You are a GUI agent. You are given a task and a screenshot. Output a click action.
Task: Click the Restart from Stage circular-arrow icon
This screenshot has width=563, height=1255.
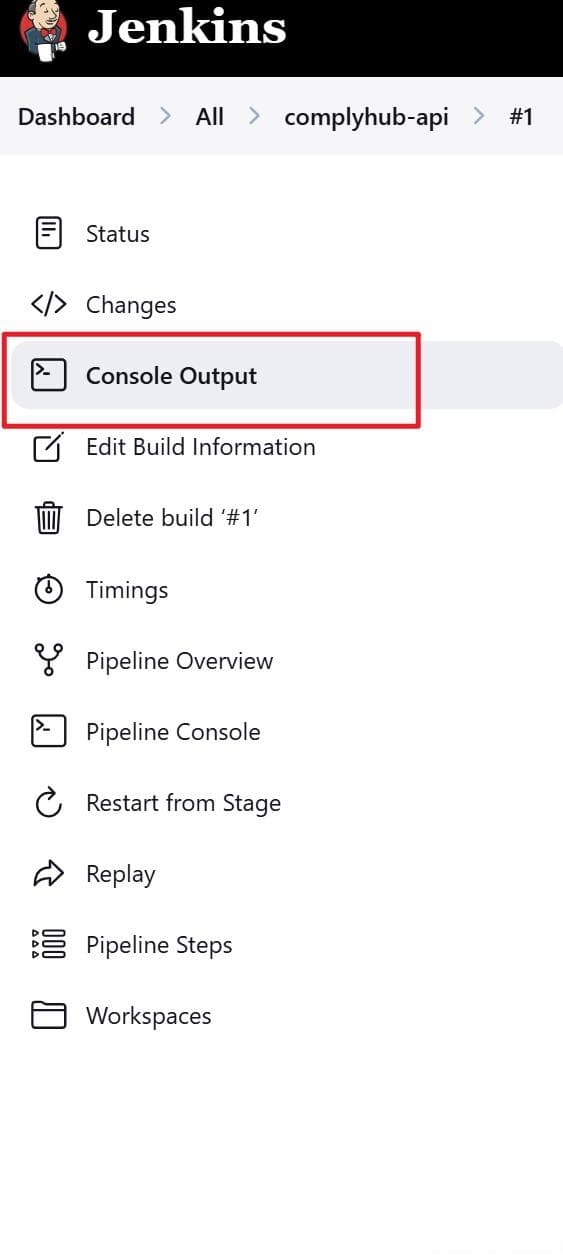tap(49, 802)
